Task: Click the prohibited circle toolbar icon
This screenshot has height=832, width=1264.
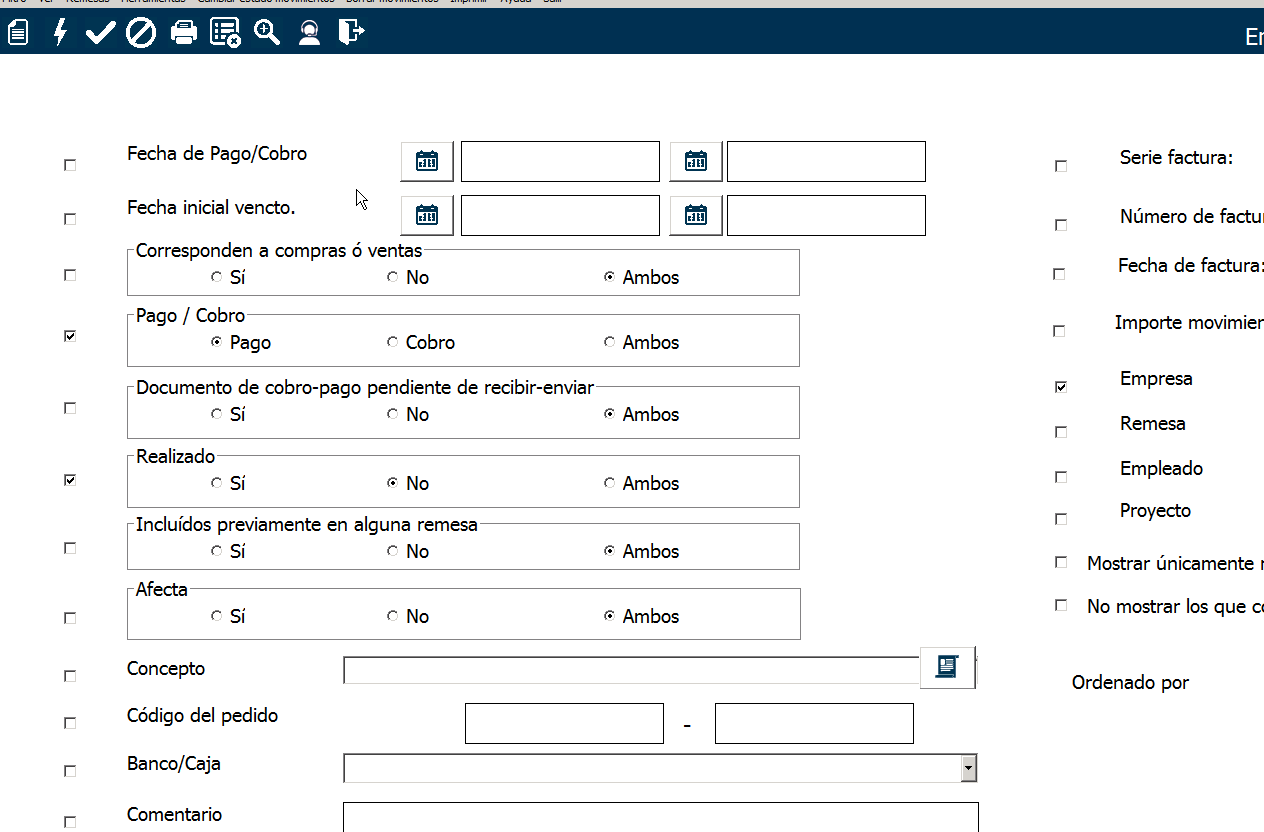Action: click(x=141, y=33)
